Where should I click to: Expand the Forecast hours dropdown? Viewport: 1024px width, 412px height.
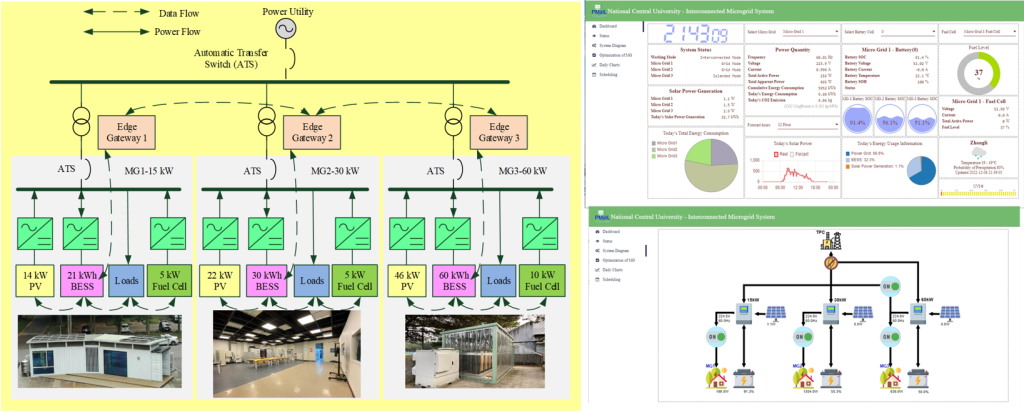click(805, 126)
